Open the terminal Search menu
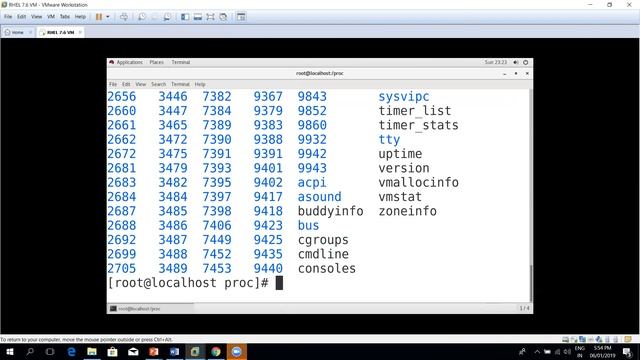 [159, 84]
